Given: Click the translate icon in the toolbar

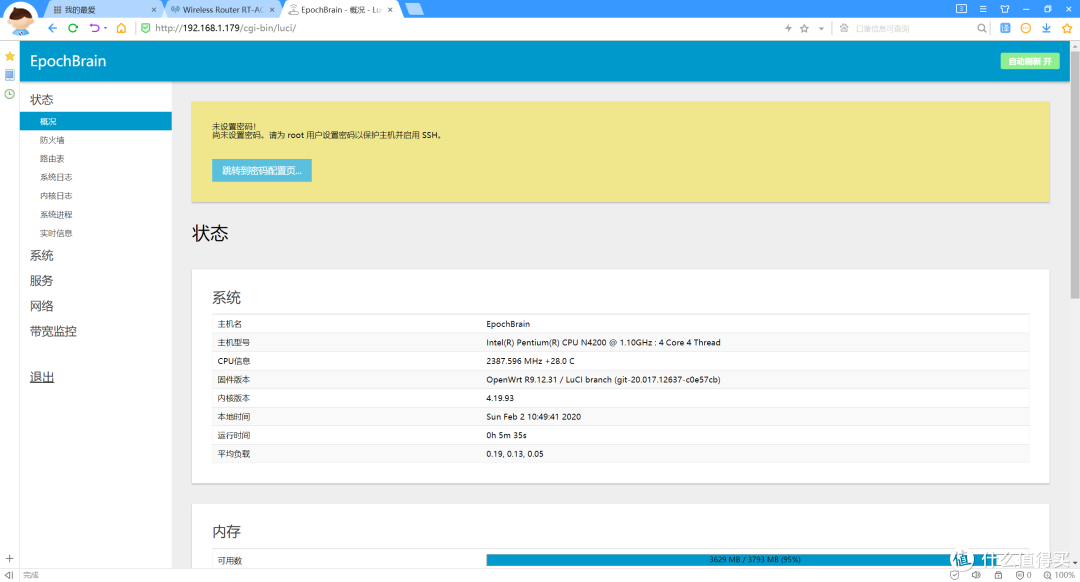Looking at the screenshot, I should (1005, 28).
